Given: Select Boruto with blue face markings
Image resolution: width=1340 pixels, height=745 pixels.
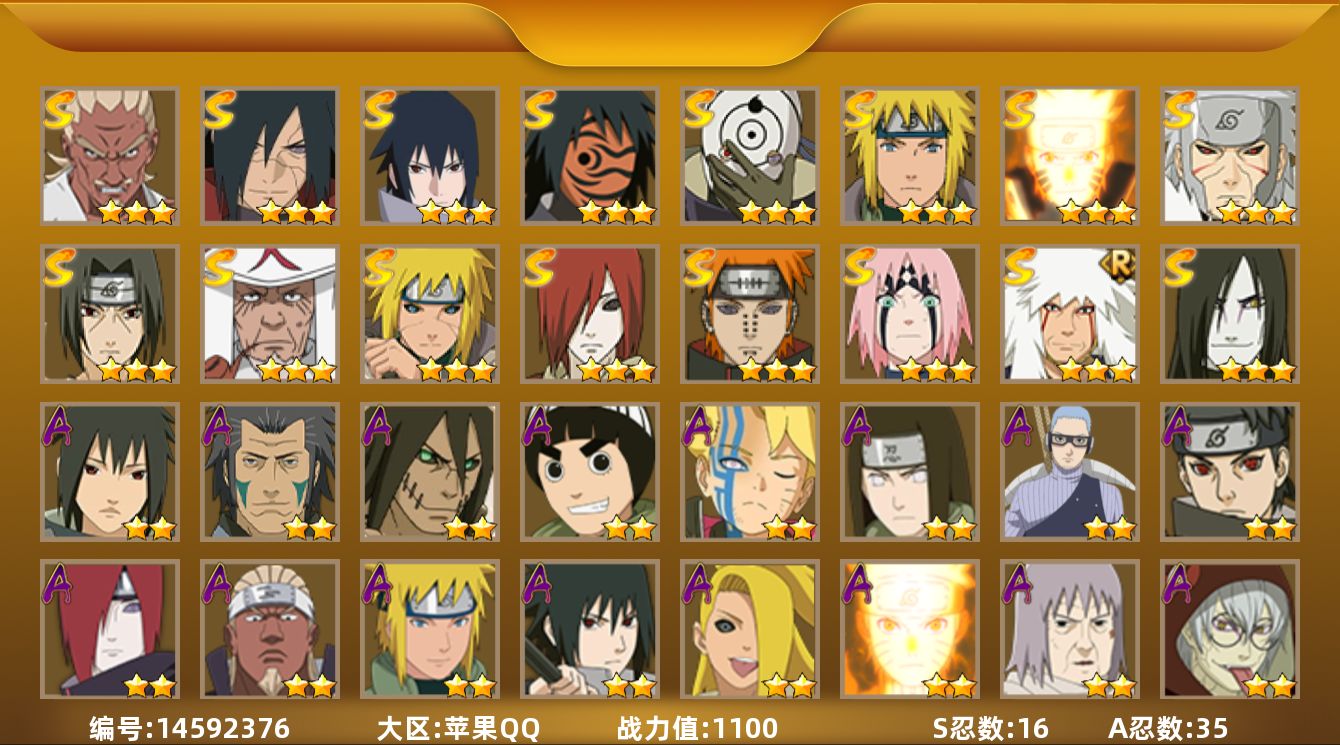Looking at the screenshot, I should pos(749,472).
